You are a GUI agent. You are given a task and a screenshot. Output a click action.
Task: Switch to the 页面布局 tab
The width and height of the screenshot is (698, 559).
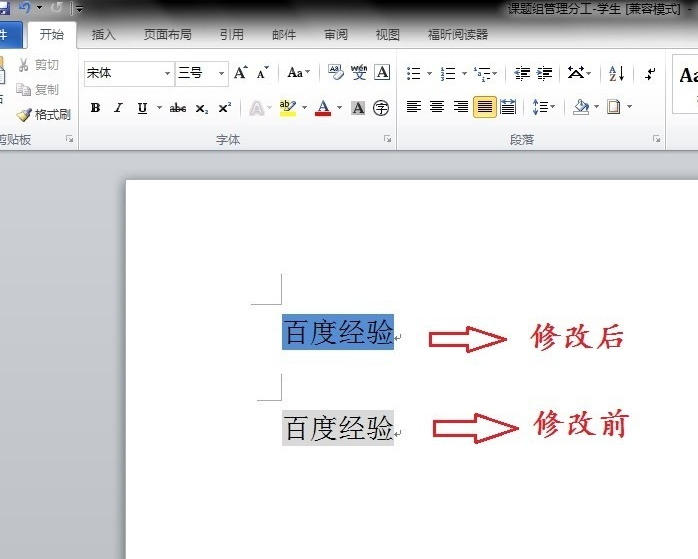pos(167,34)
